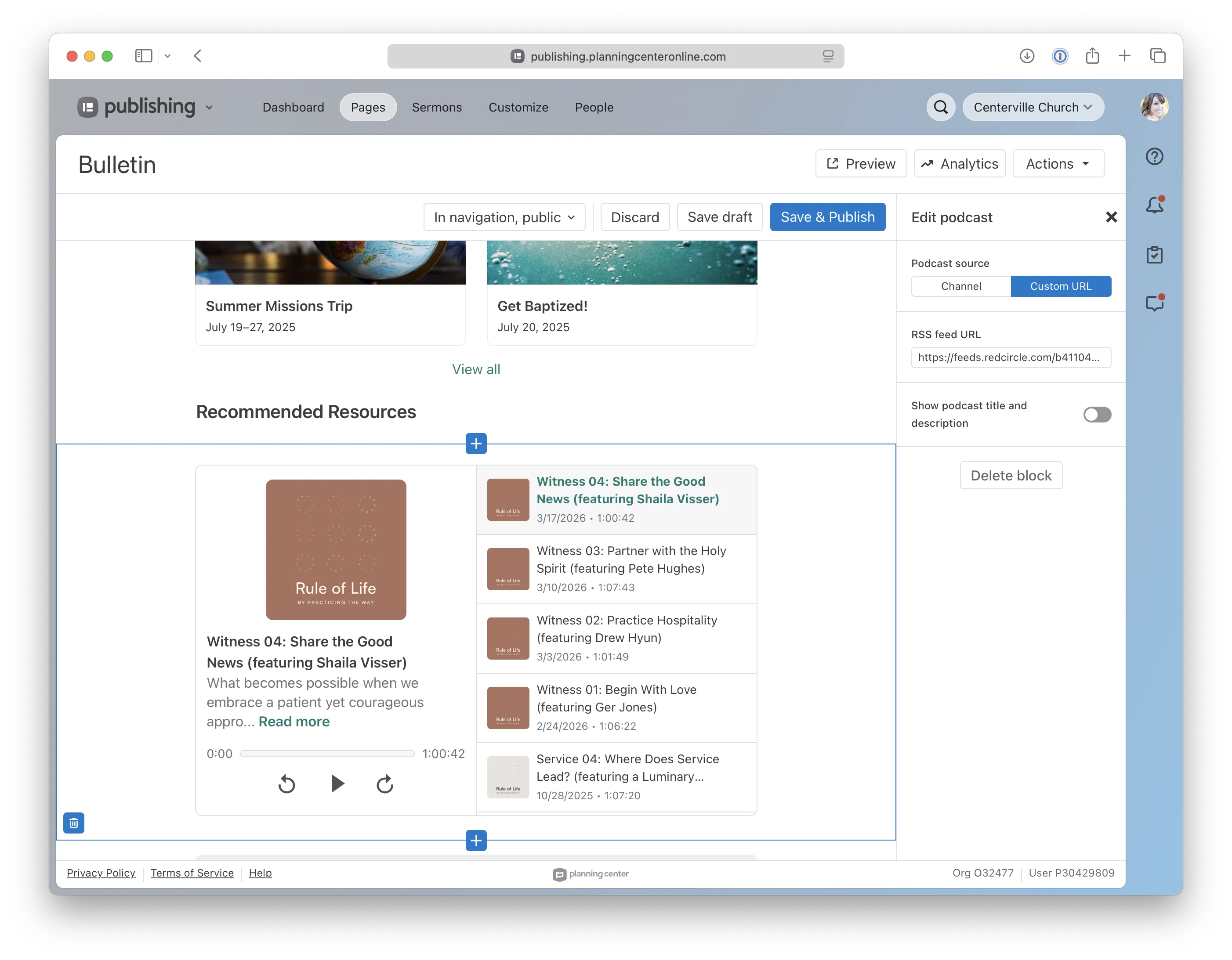Select episode Witness 01: Begin With Love
The image size is (1232, 960).
(x=616, y=707)
